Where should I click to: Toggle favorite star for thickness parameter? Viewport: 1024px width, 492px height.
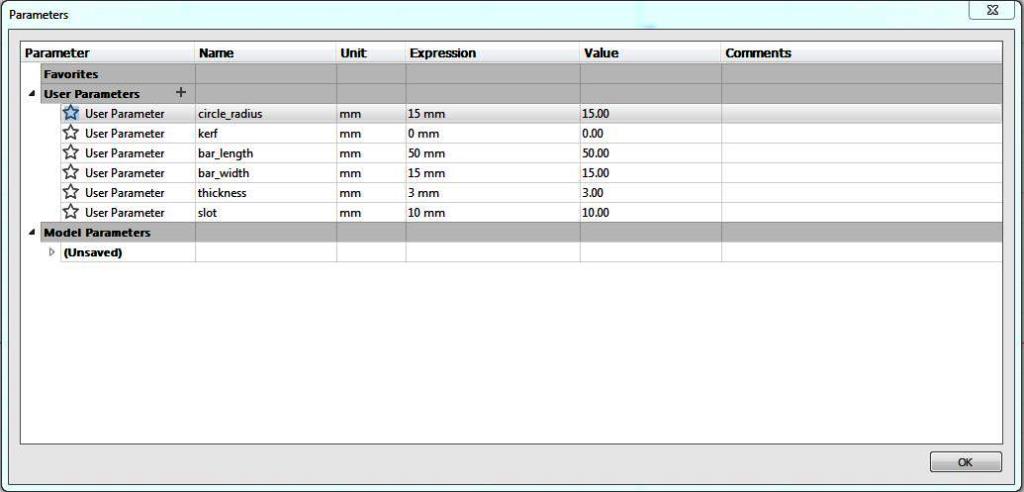click(71, 192)
